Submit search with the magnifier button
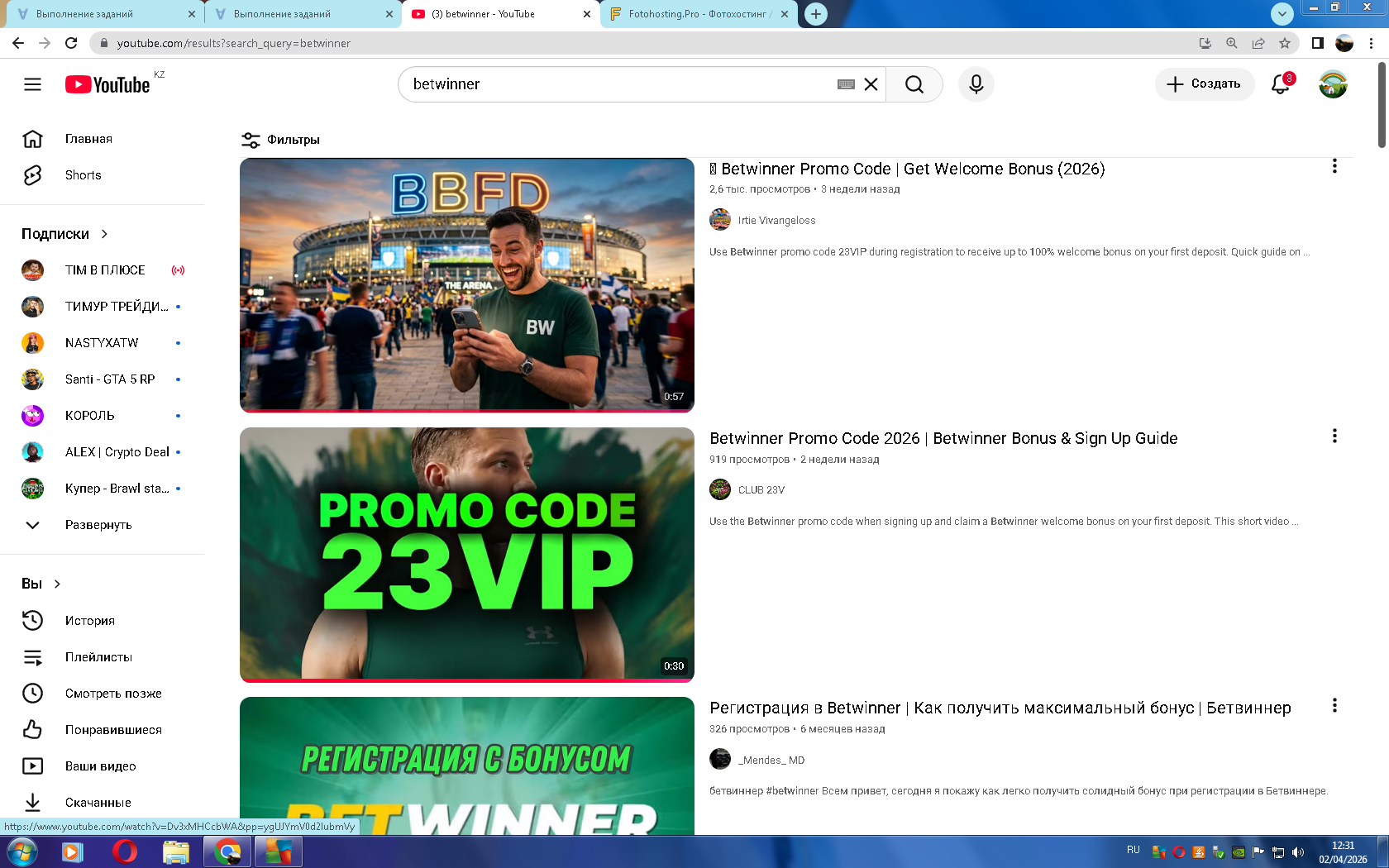 pyautogui.click(x=914, y=84)
